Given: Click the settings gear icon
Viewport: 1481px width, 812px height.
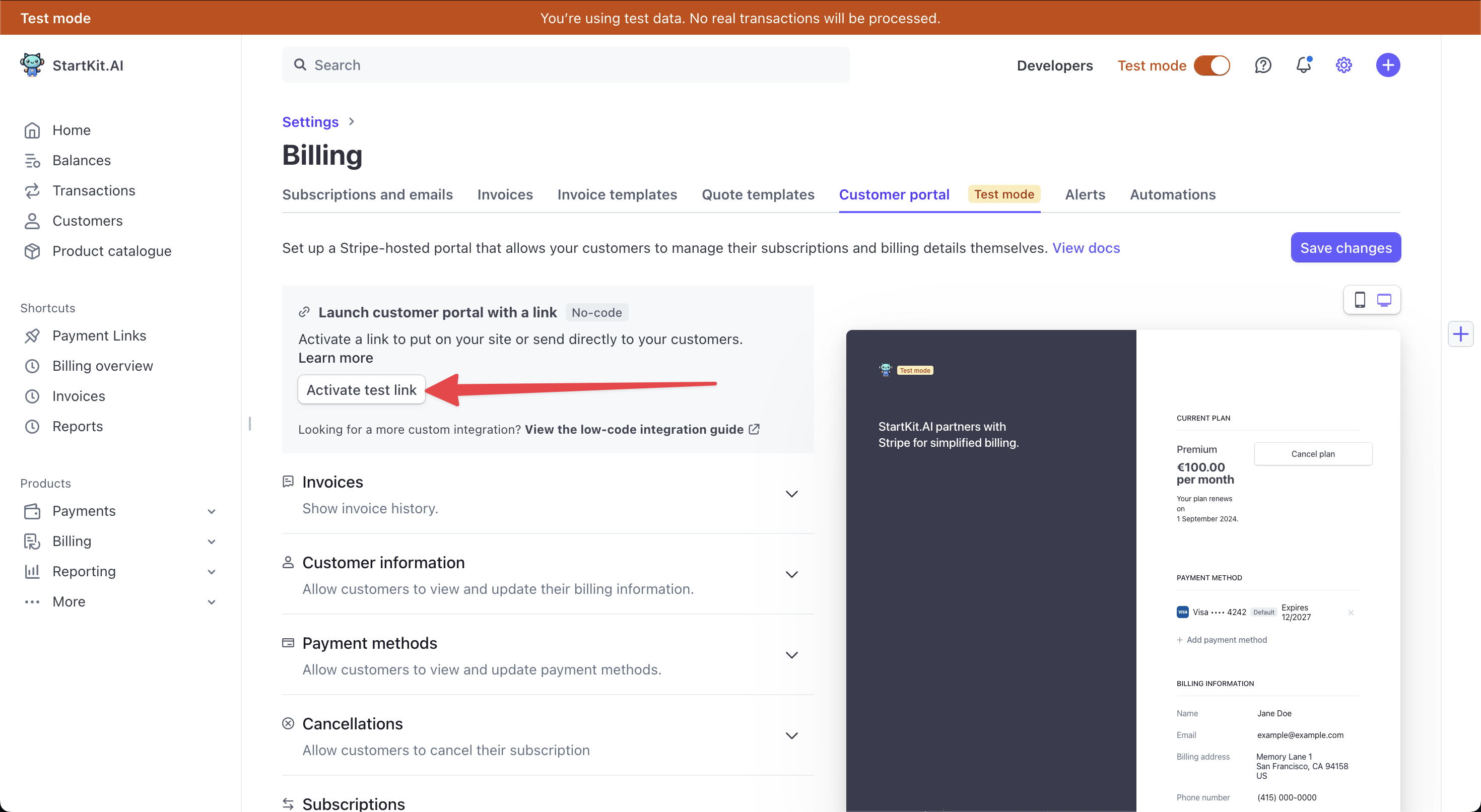Looking at the screenshot, I should pos(1345,65).
